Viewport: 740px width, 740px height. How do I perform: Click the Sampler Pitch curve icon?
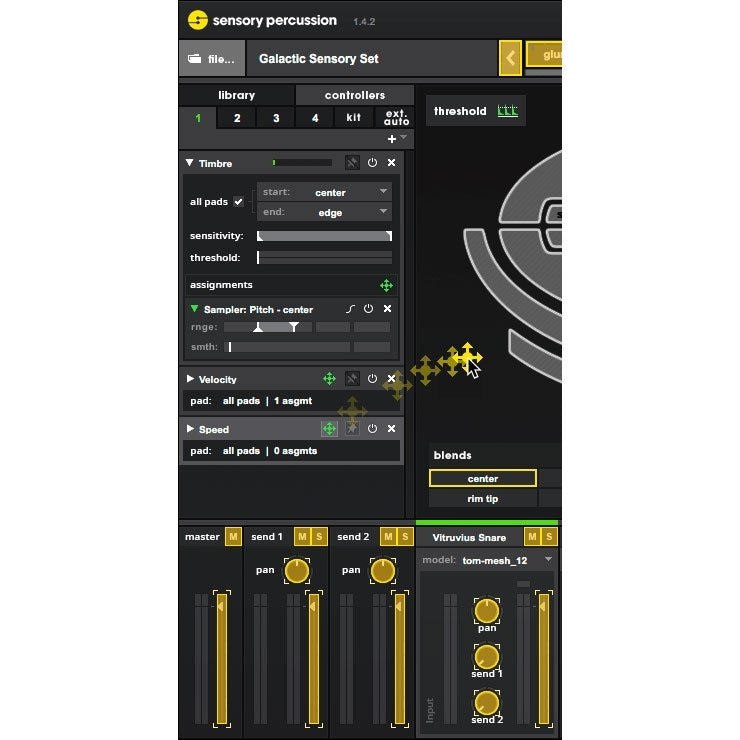point(350,309)
